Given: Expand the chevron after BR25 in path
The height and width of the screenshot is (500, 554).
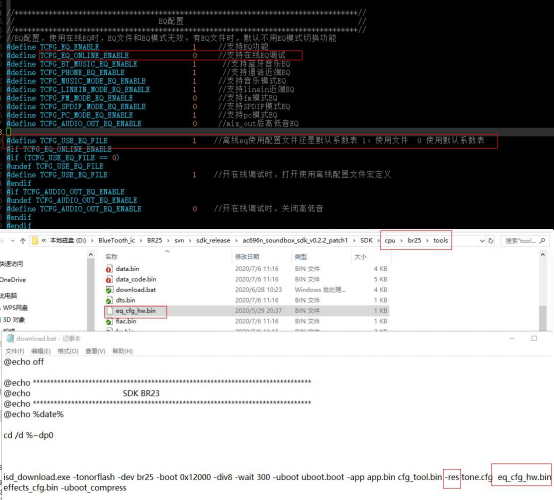Looking at the screenshot, I should point(168,241).
